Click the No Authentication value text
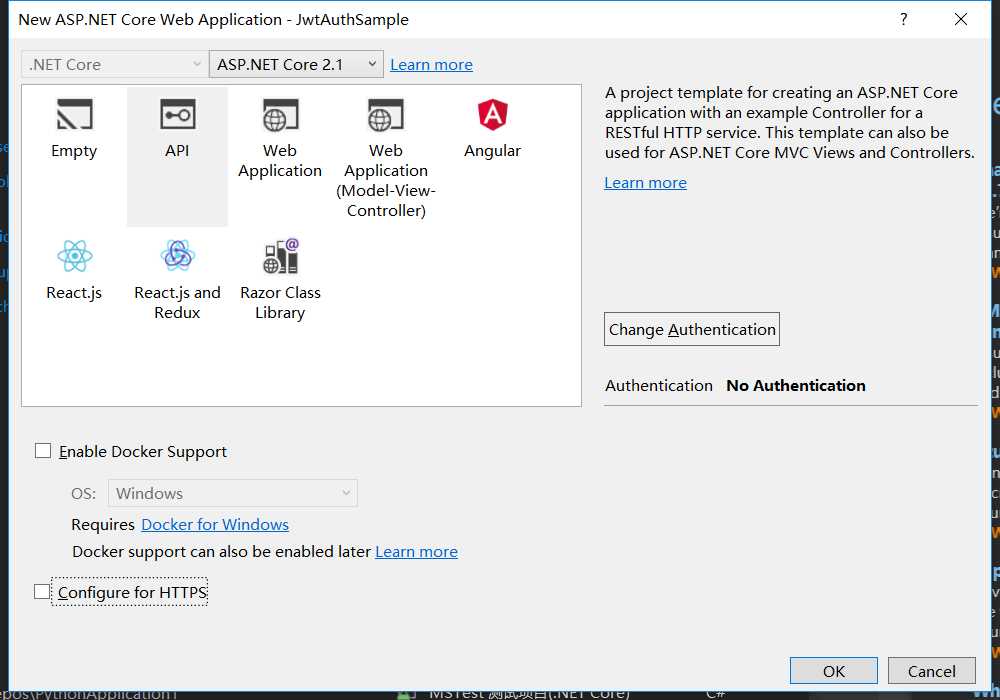The image size is (1000, 700). tap(796, 386)
